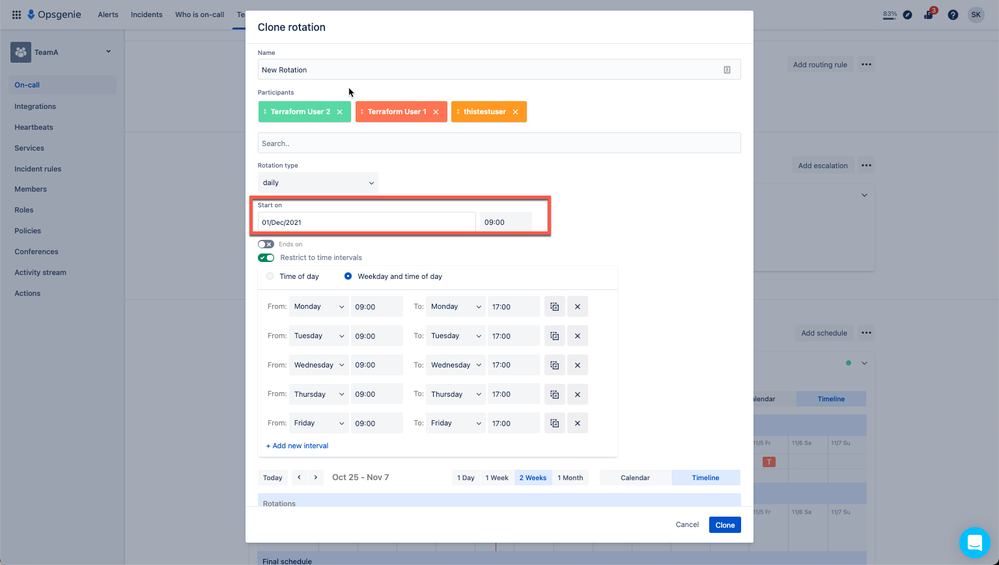Disable Restrict to time intervals toggle
The height and width of the screenshot is (565, 999).
click(266, 258)
